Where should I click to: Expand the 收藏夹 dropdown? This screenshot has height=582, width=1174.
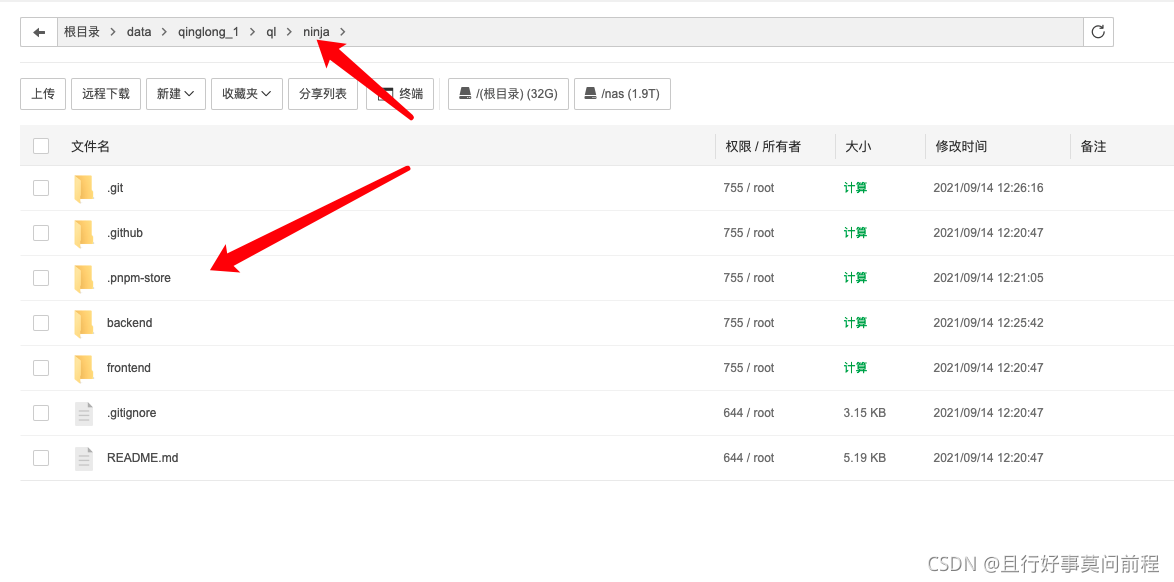coord(247,94)
